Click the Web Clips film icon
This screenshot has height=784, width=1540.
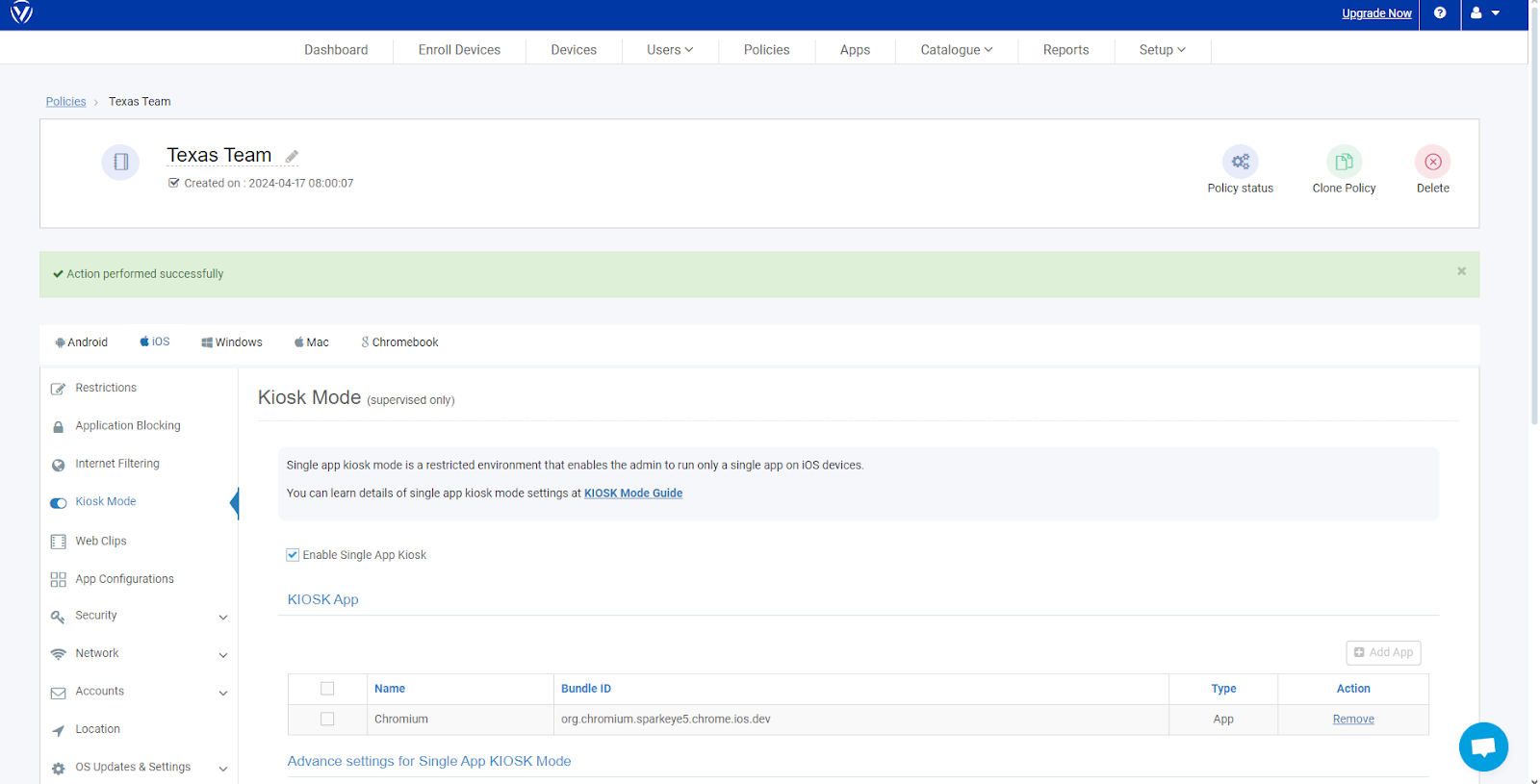click(x=58, y=542)
